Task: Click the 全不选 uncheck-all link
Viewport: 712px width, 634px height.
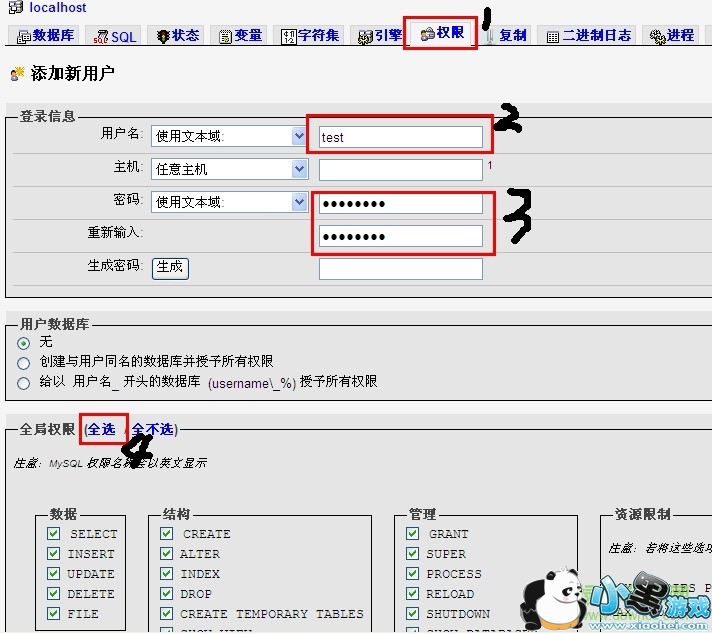Action: point(153,429)
